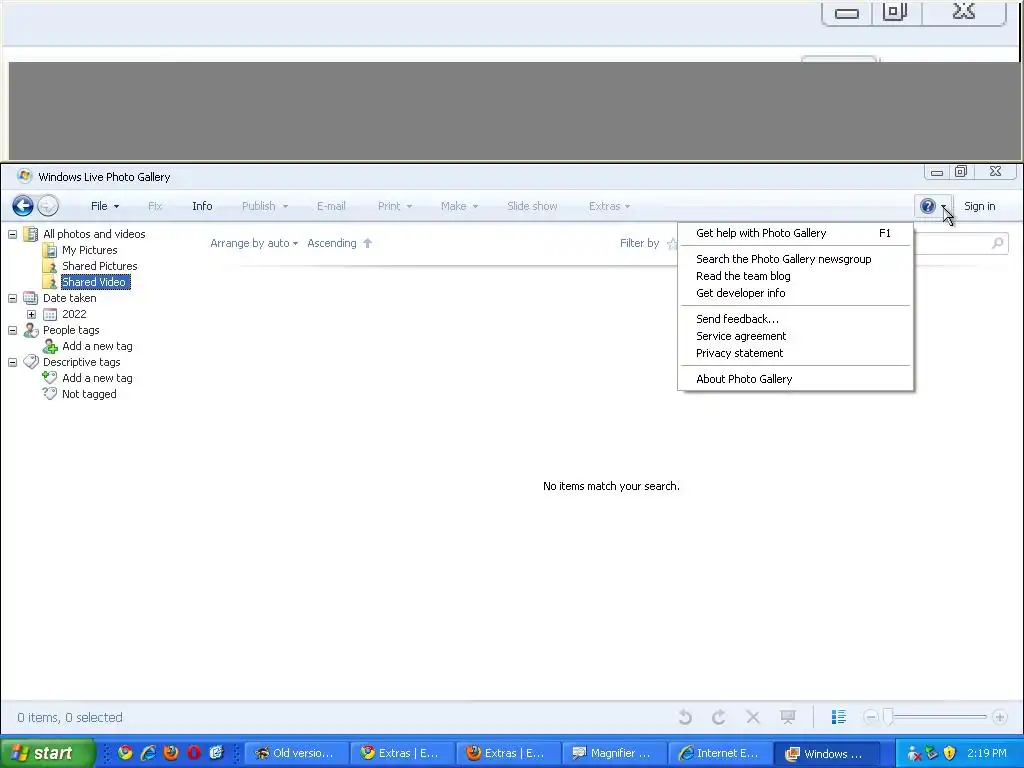Select Not tagged
Image resolution: width=1024 pixels, height=768 pixels.
tap(89, 394)
